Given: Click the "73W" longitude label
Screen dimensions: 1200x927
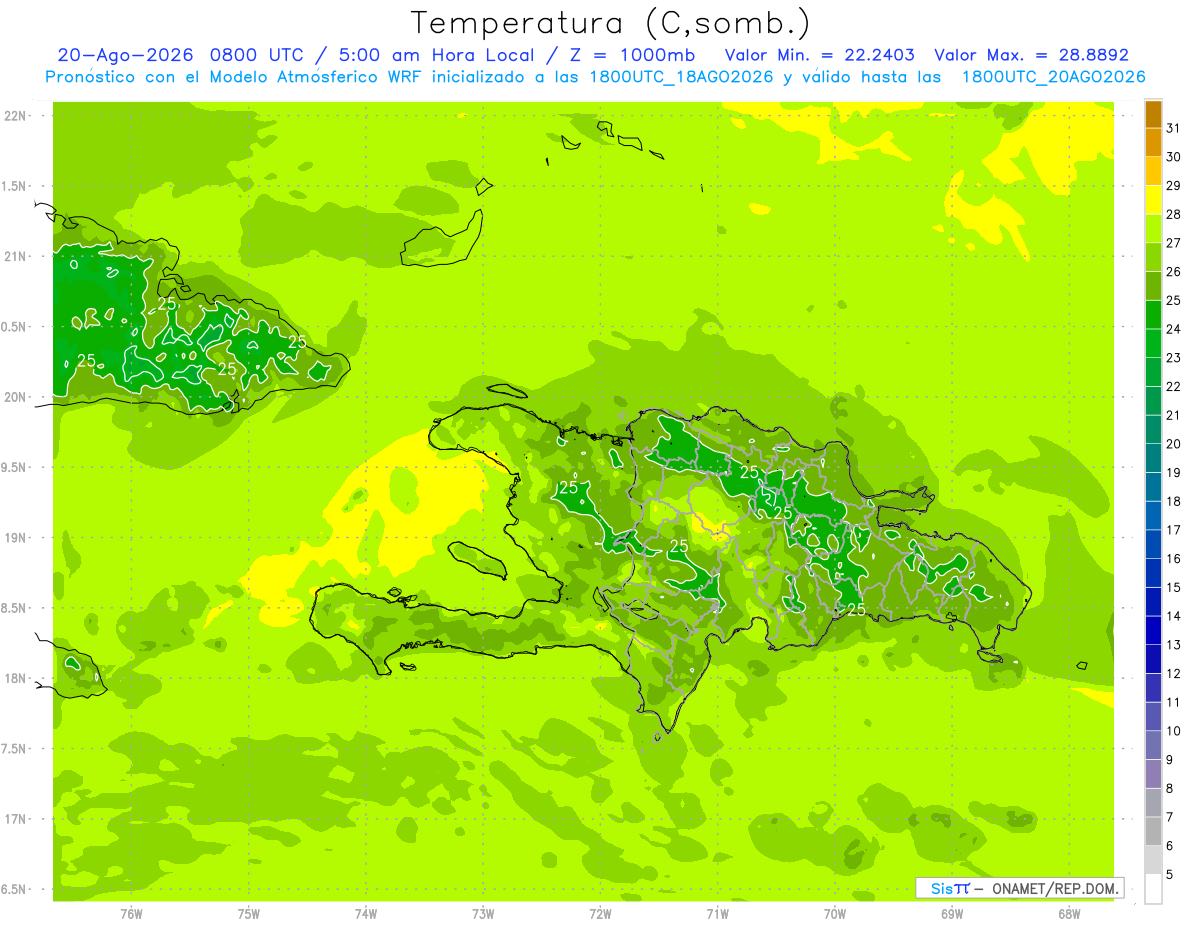Looking at the screenshot, I should pos(483,913).
